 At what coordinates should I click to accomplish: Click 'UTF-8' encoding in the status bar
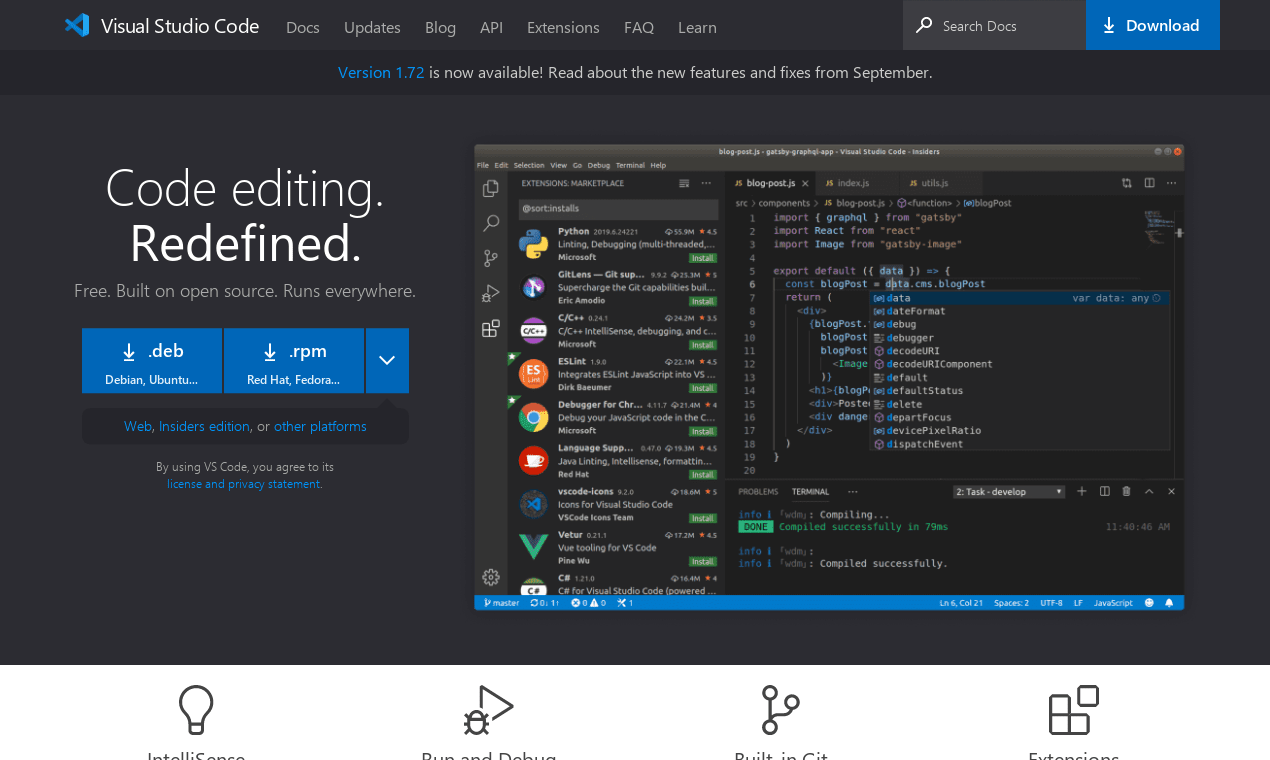[x=1051, y=603]
